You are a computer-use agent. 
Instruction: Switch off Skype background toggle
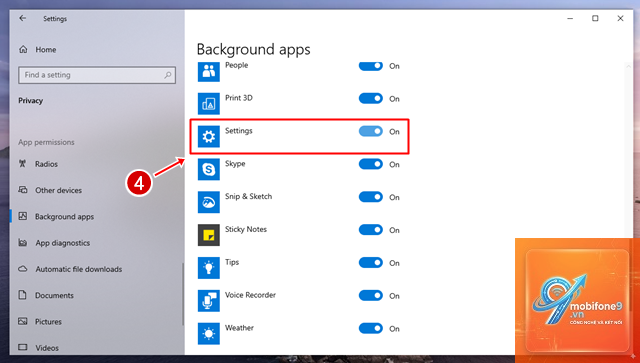[x=371, y=164]
